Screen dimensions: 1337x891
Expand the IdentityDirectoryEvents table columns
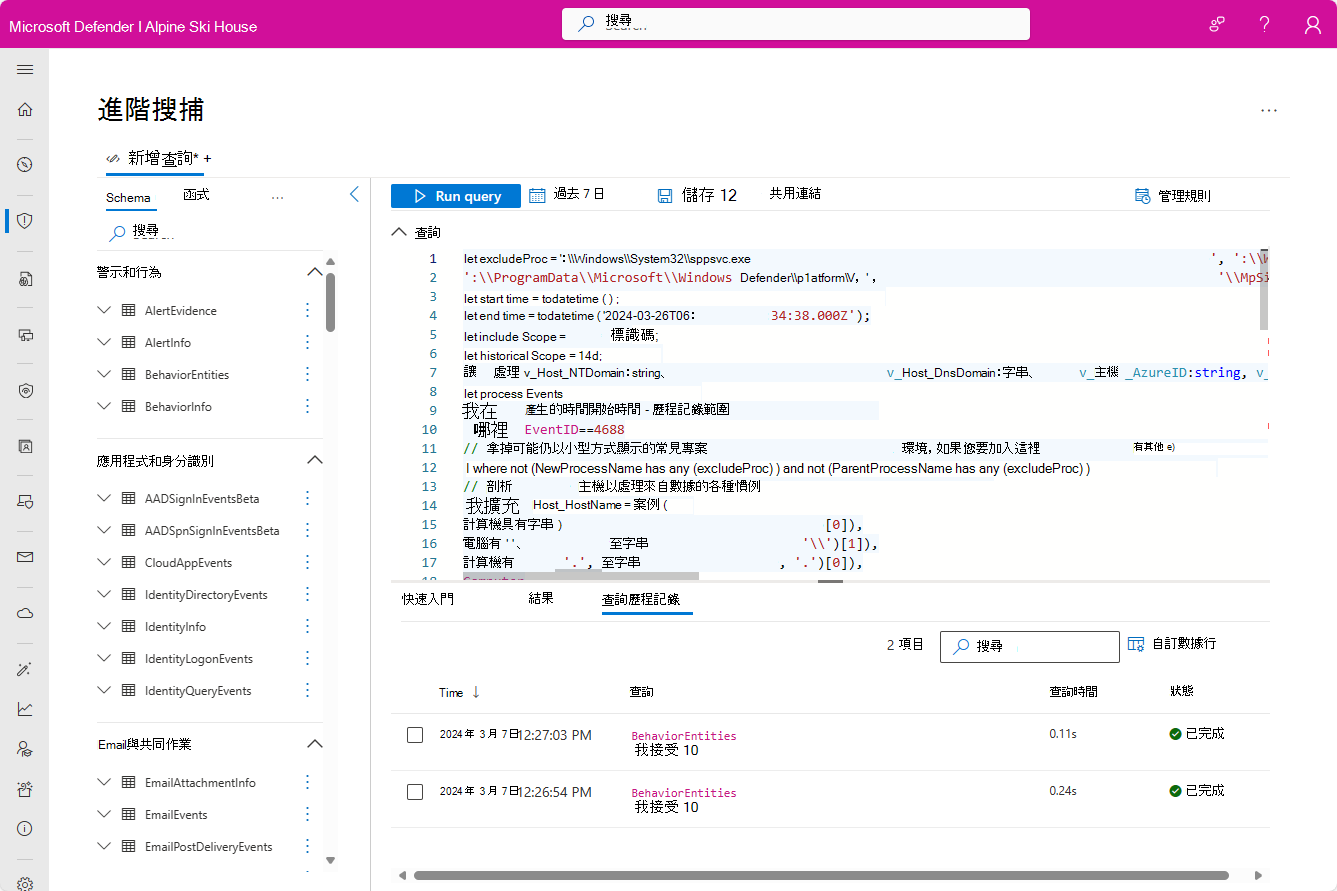104,595
